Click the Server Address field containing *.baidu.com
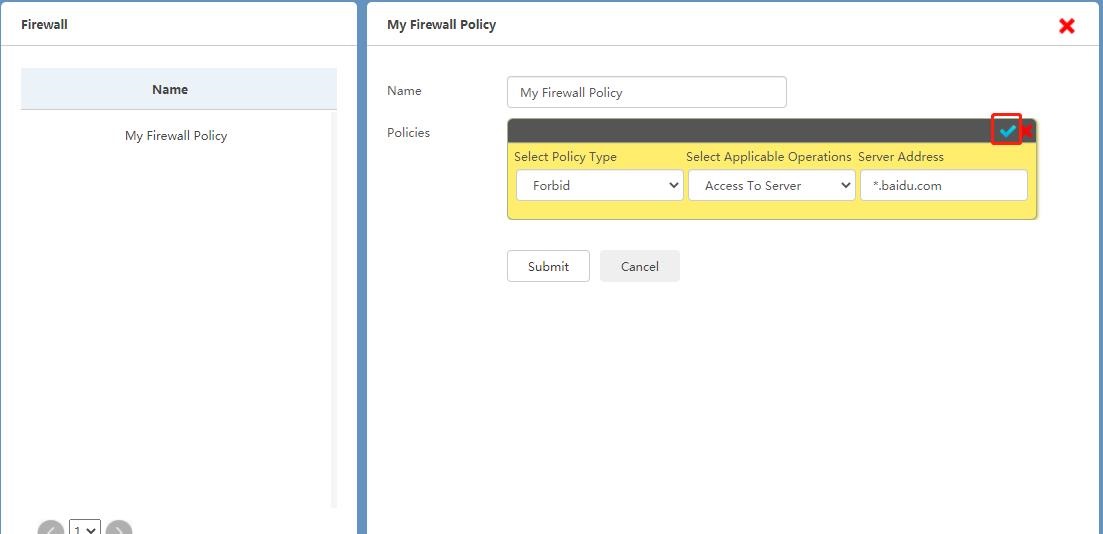The image size is (1103, 534). (943, 185)
